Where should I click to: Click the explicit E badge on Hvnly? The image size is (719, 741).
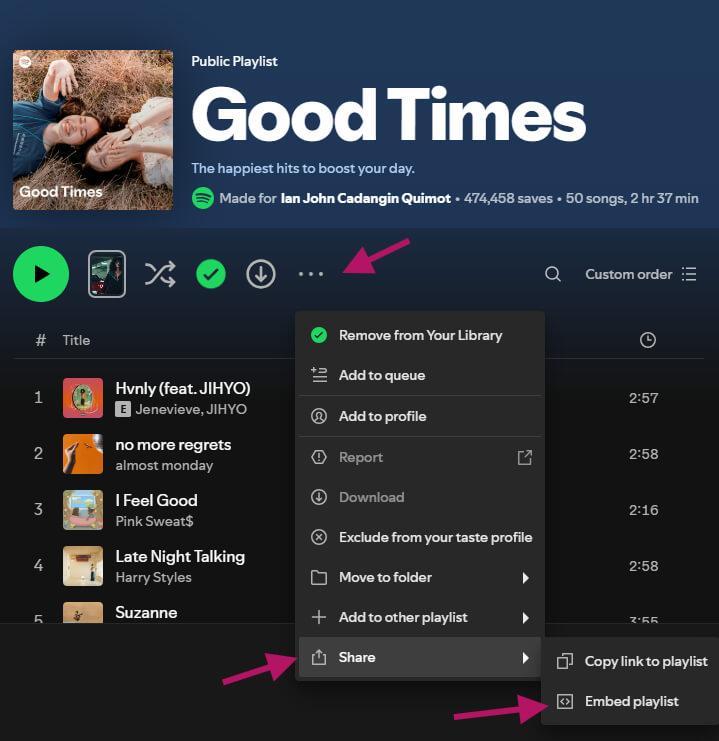pyautogui.click(x=123, y=409)
